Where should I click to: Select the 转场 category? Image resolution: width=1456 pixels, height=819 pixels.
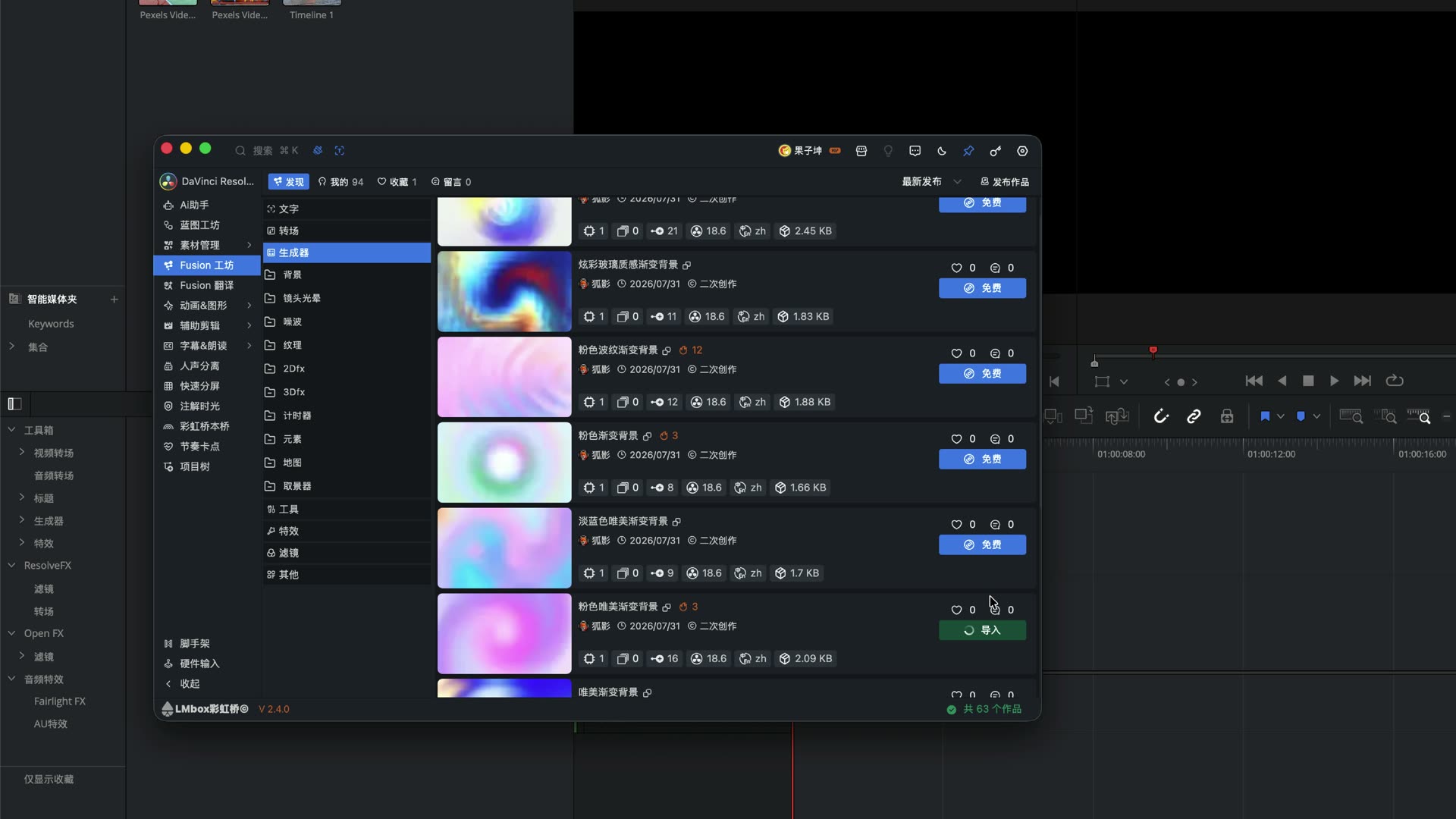347,231
